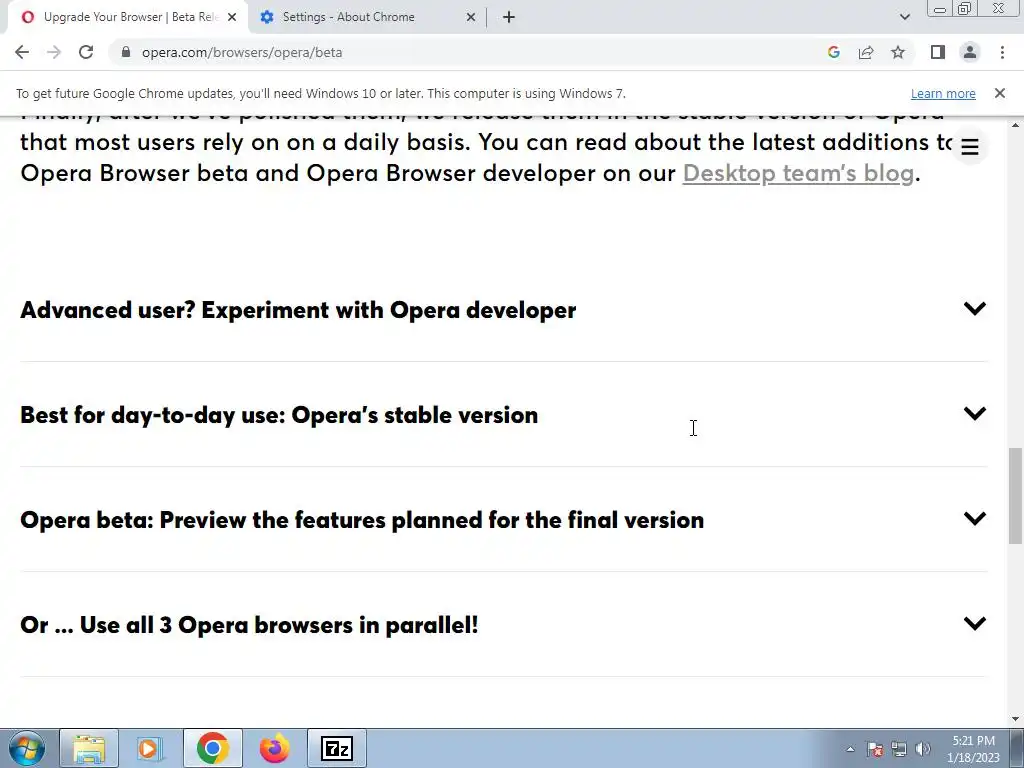View site information lock icon
Screen dimensions: 1024x768
125,52
